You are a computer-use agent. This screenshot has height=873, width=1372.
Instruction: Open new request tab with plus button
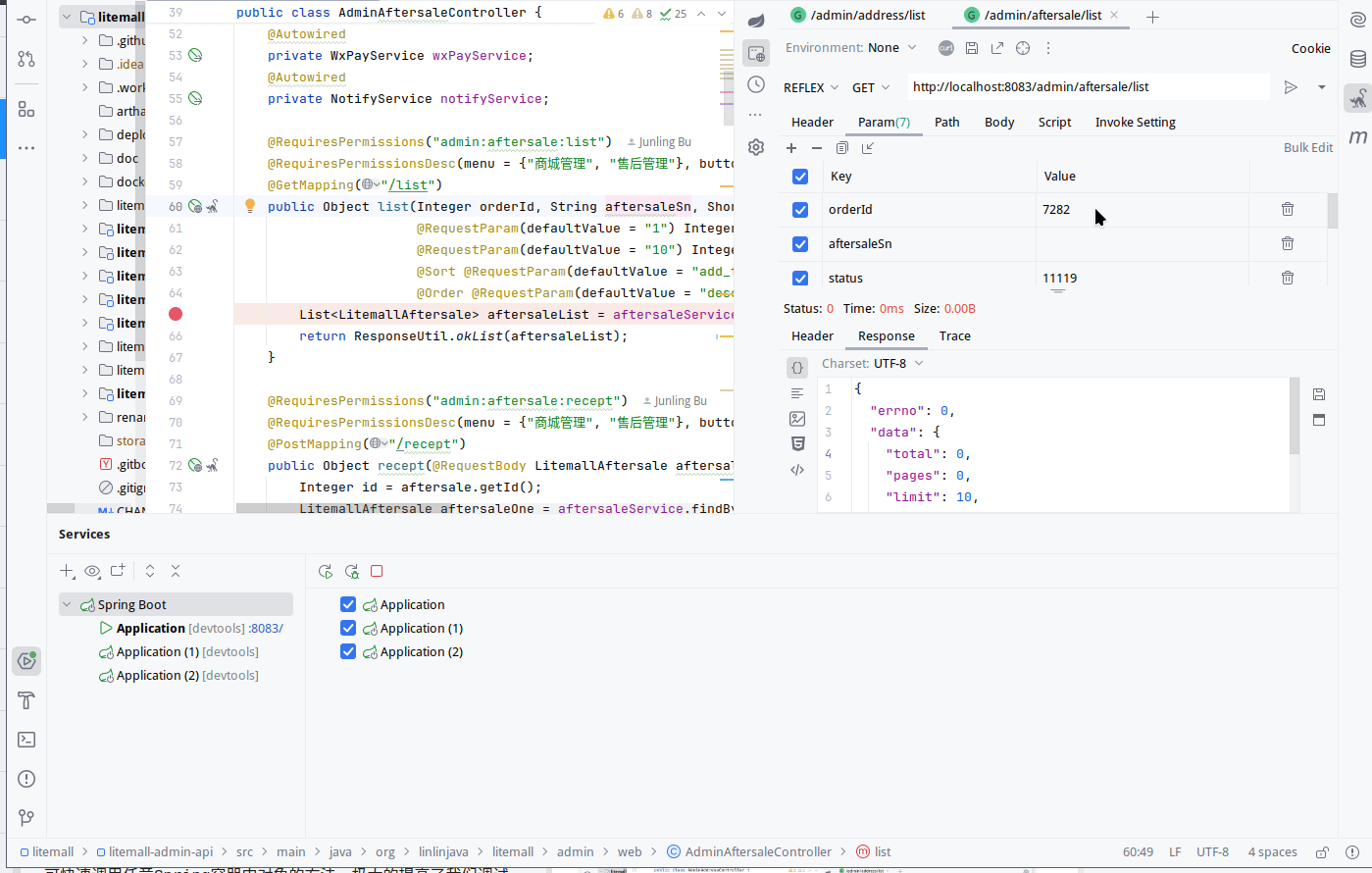click(x=1153, y=17)
